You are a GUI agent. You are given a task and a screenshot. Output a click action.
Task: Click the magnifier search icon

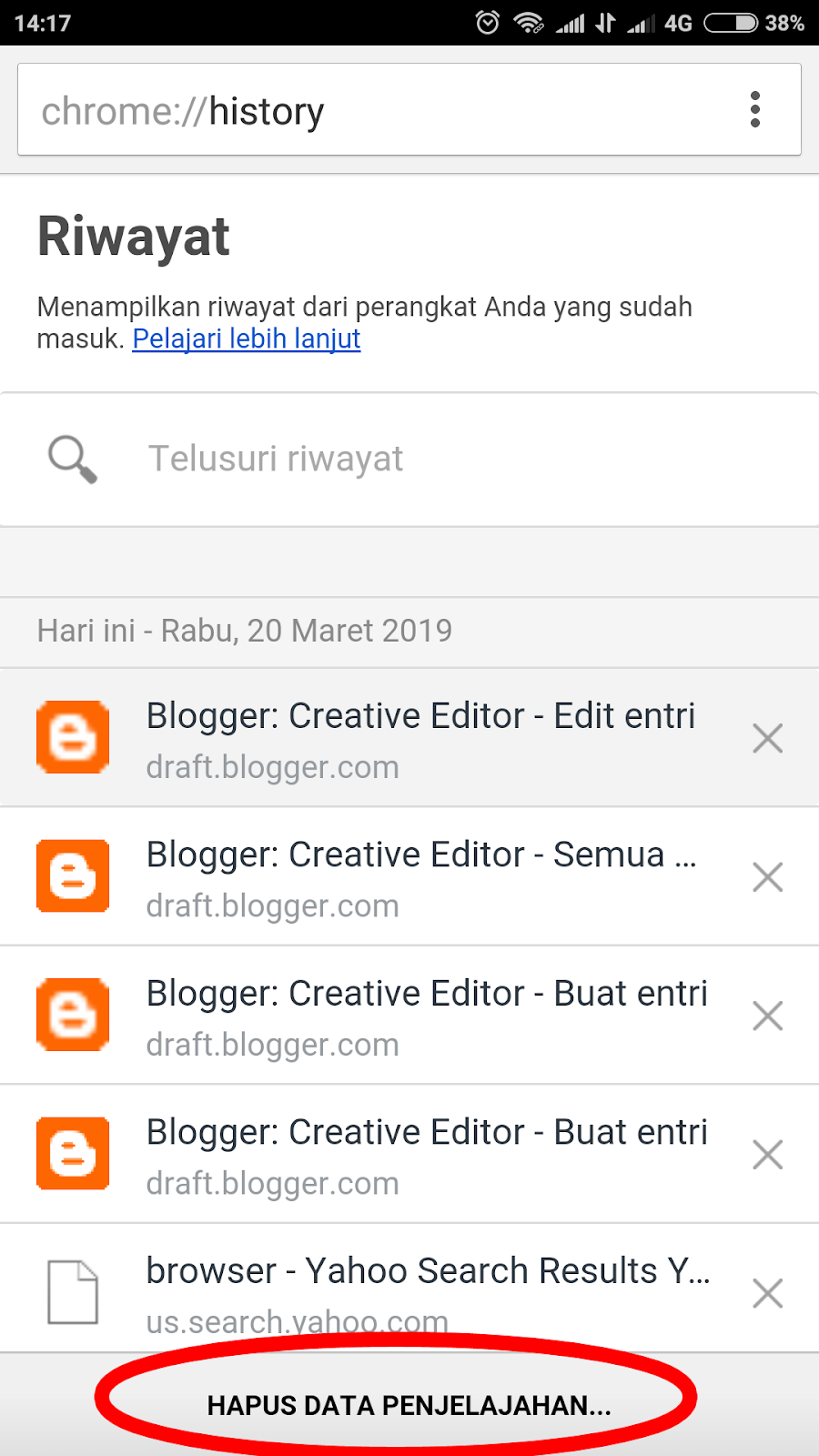coord(72,460)
